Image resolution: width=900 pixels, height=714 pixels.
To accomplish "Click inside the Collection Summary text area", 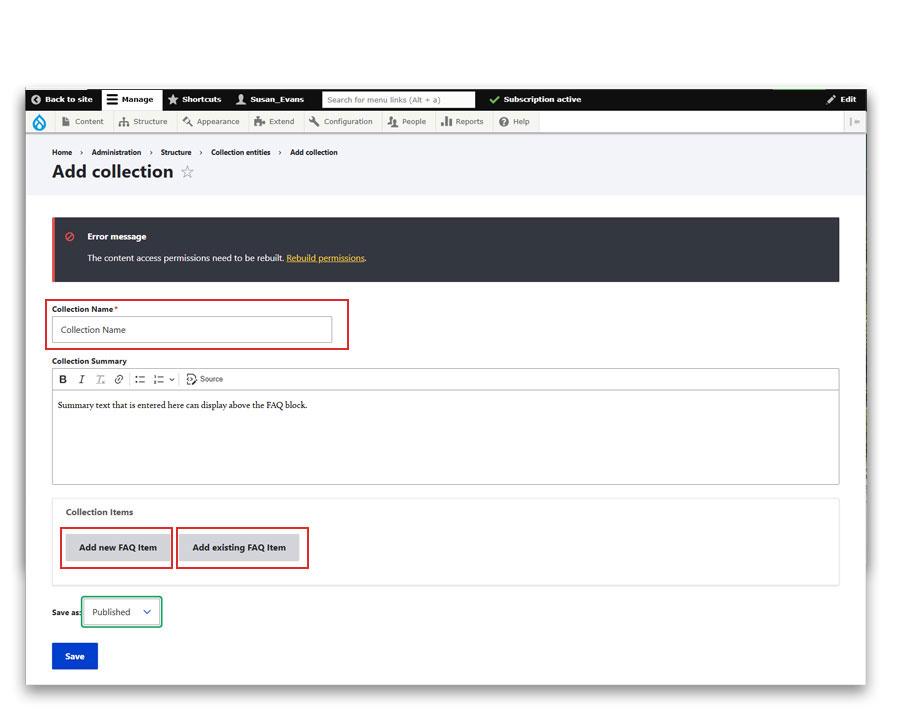I will tap(445, 437).
